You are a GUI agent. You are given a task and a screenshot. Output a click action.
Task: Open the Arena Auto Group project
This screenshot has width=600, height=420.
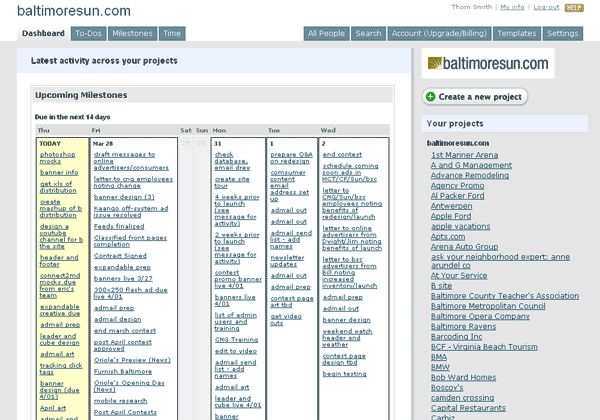point(465,247)
